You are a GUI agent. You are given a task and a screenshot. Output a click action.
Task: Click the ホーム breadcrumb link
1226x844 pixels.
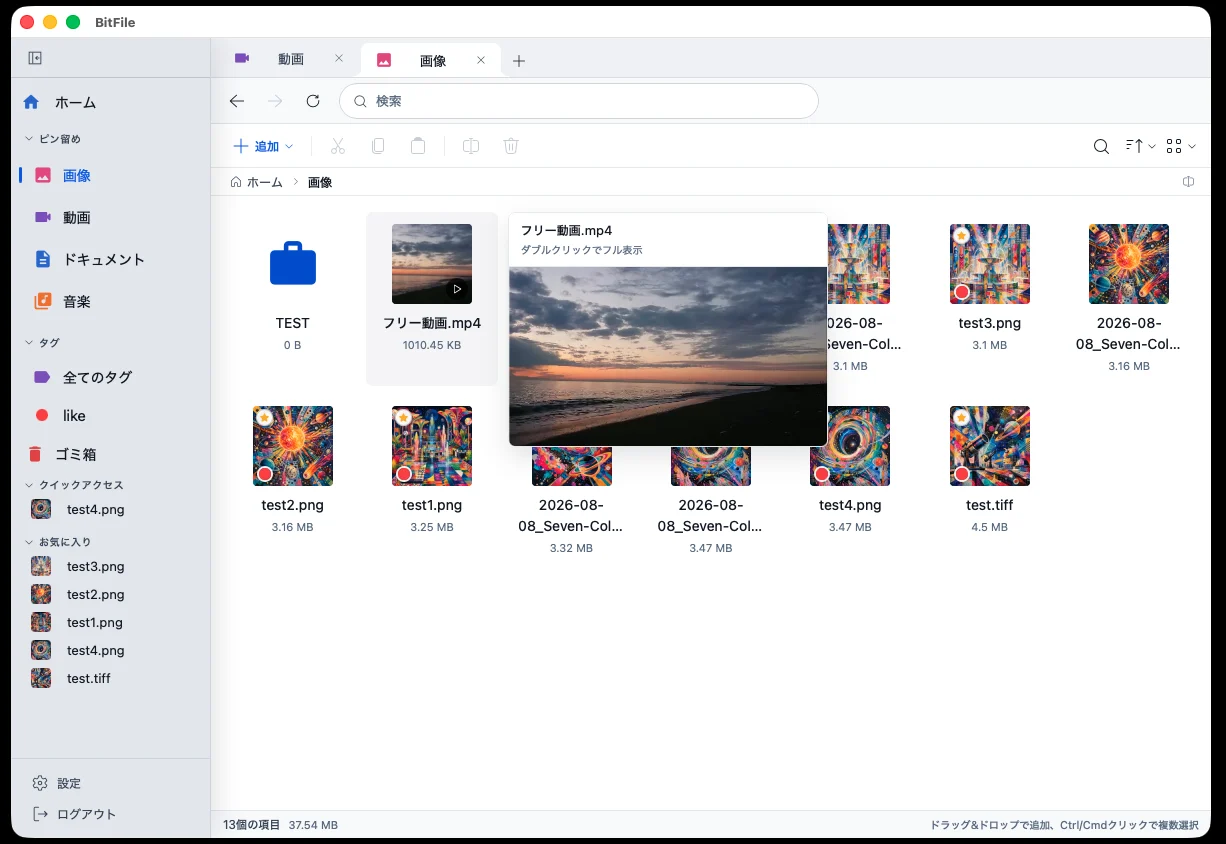pos(265,182)
